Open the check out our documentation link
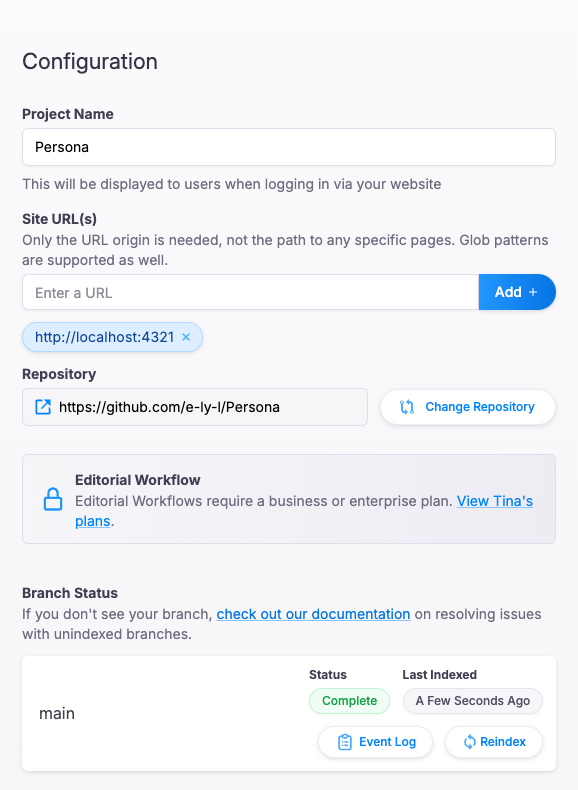The height and width of the screenshot is (790, 578). (x=313, y=614)
